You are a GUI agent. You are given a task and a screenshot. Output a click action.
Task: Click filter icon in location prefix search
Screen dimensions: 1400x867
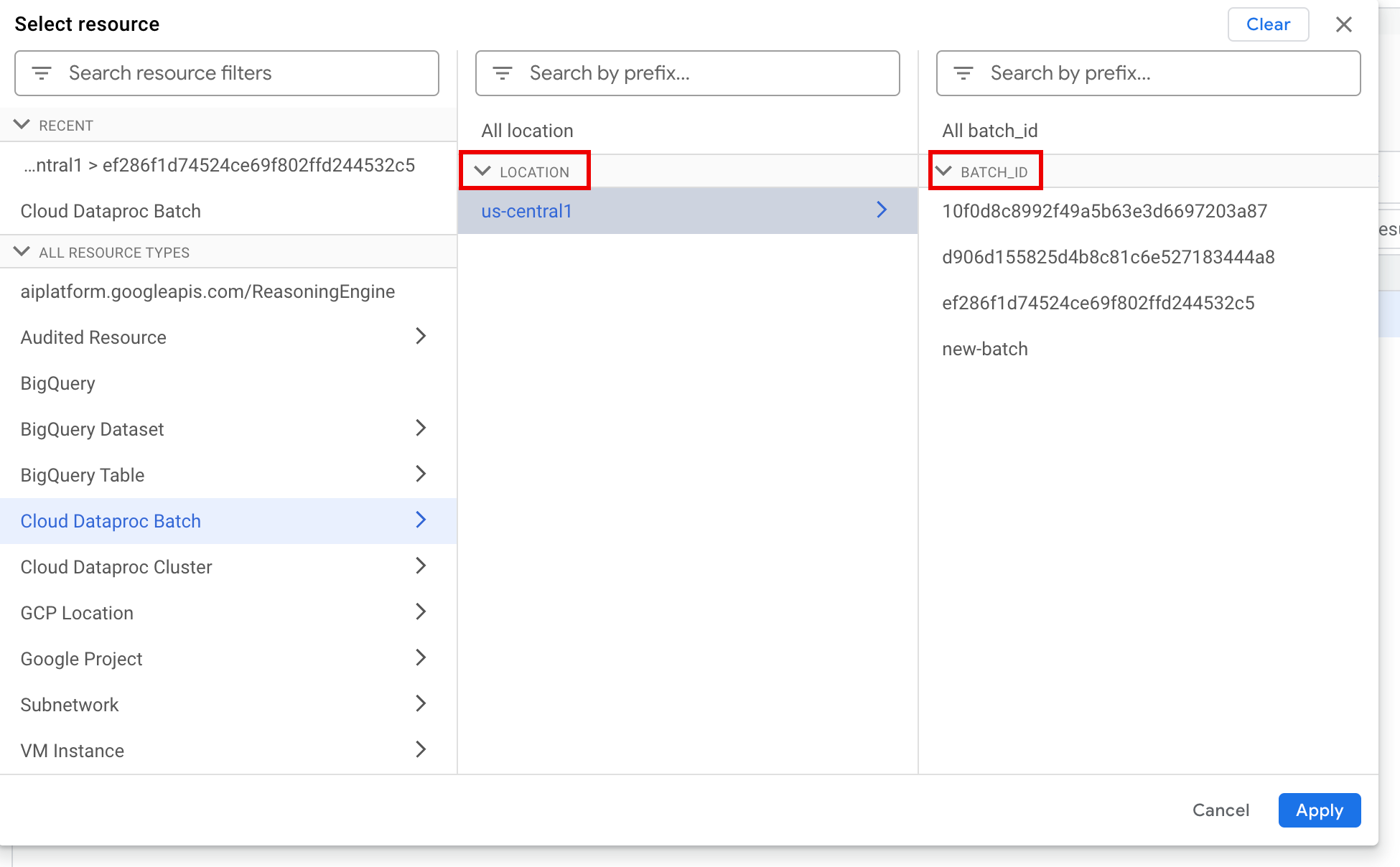(x=503, y=73)
